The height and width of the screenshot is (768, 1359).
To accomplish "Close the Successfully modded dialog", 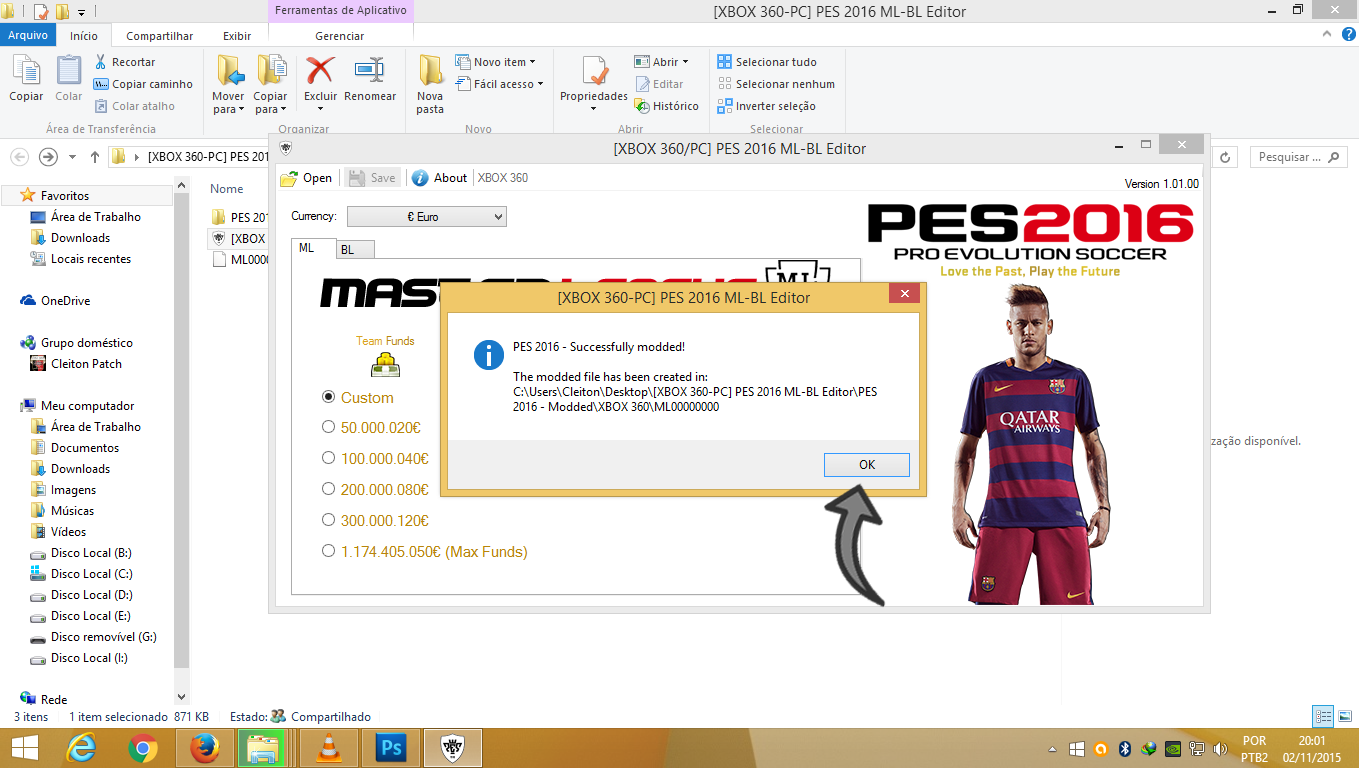I will click(904, 294).
